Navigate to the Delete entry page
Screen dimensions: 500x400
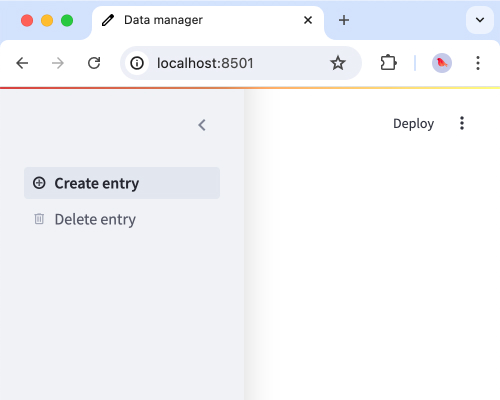coord(122,219)
